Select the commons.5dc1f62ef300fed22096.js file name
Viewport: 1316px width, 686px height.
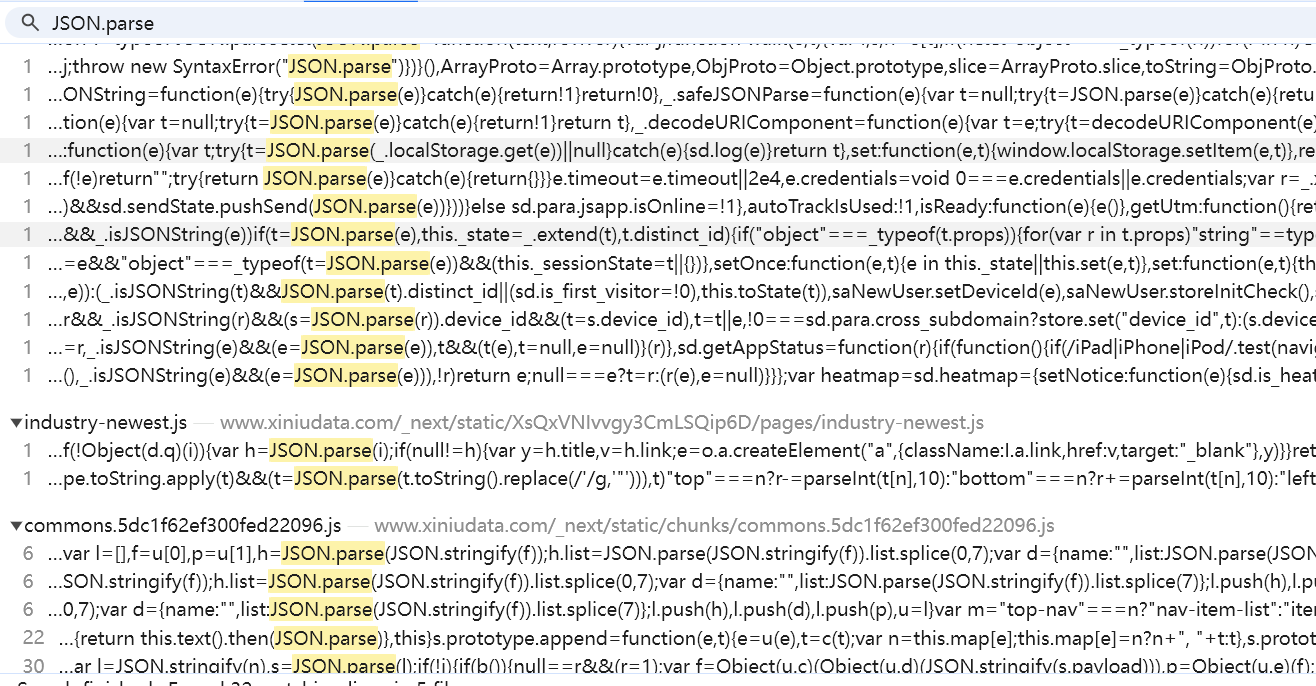(x=183, y=525)
